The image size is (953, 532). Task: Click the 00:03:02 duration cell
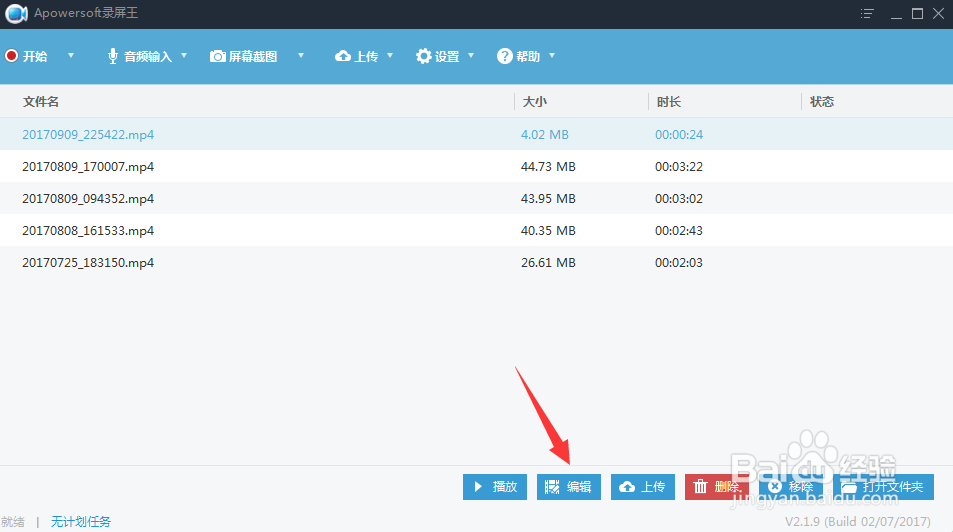(679, 199)
